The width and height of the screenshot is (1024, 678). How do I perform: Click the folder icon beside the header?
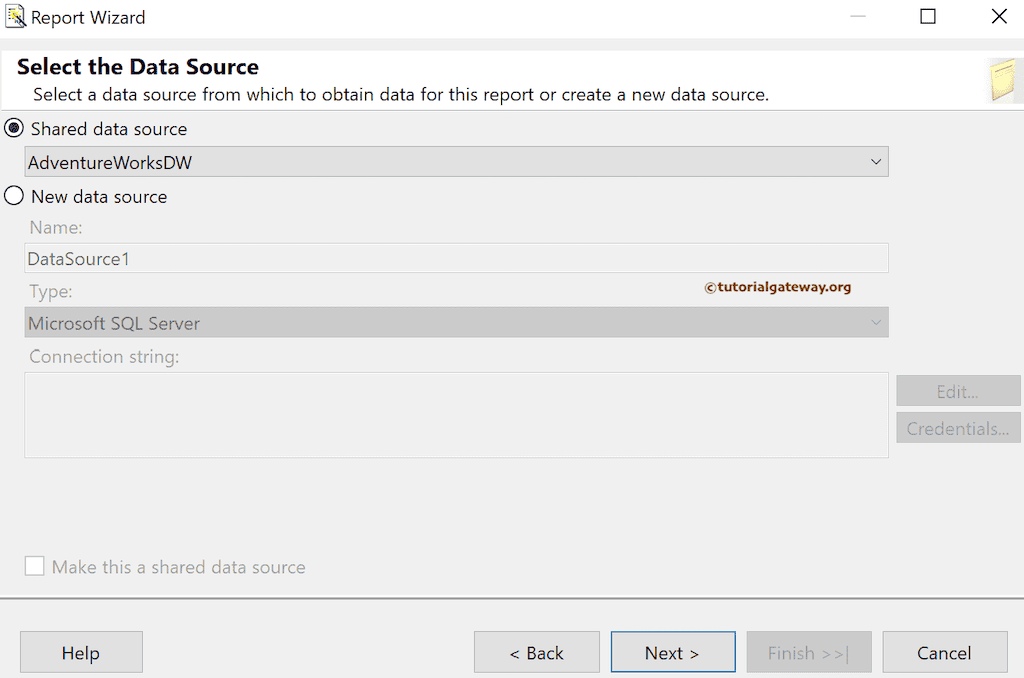click(x=1005, y=80)
